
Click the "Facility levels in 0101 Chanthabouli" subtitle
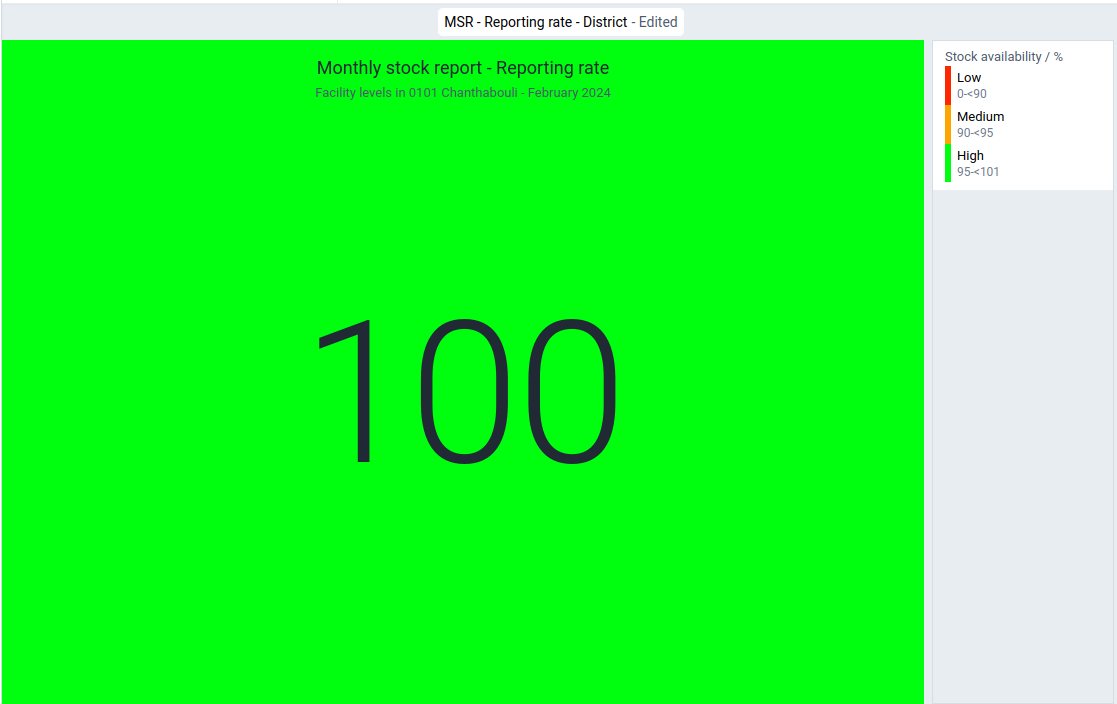pos(417,93)
